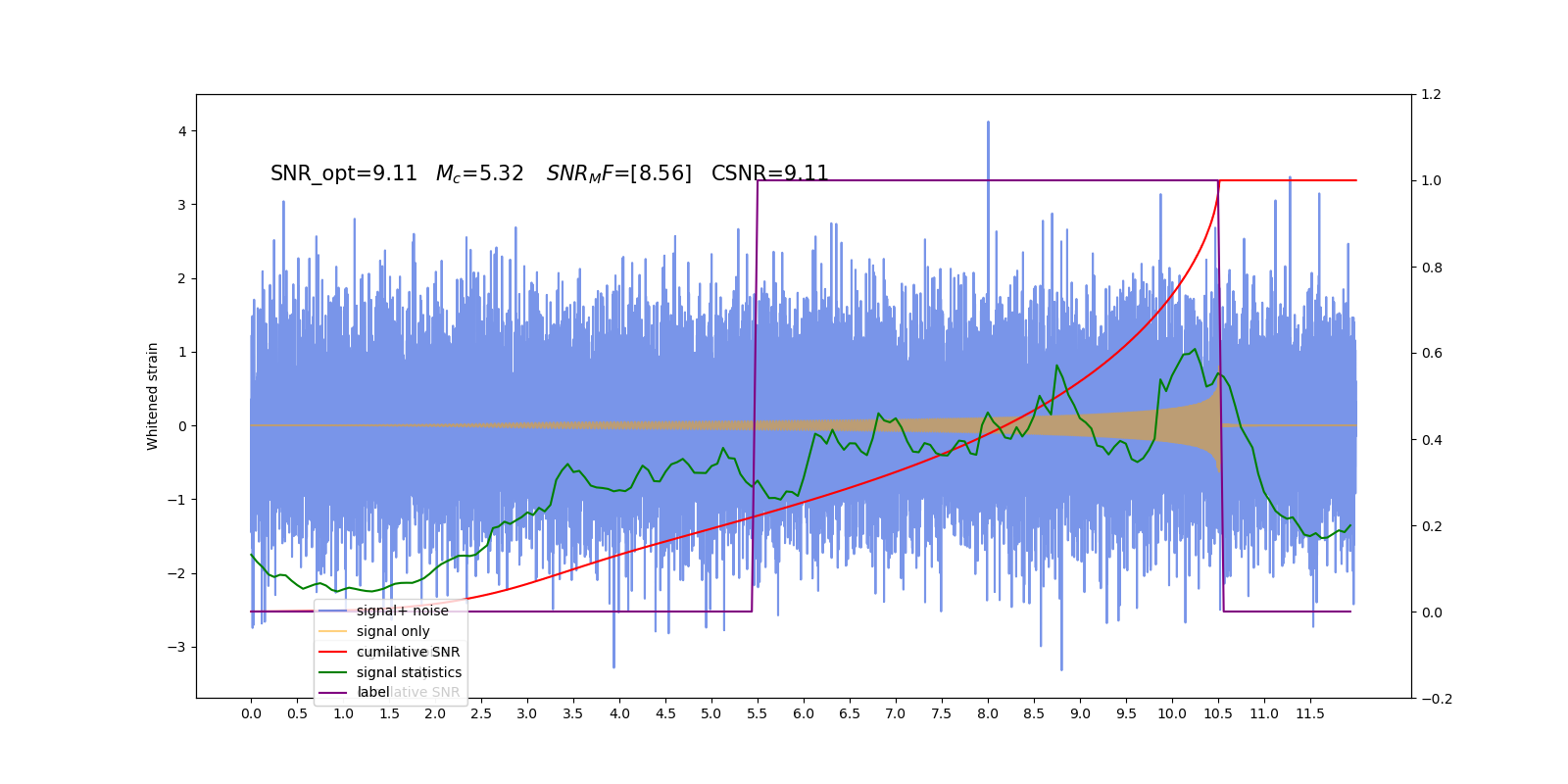The height and width of the screenshot is (784, 1568).
Task: Click the 'Whitened strain' y-axis label
Action: tap(153, 396)
